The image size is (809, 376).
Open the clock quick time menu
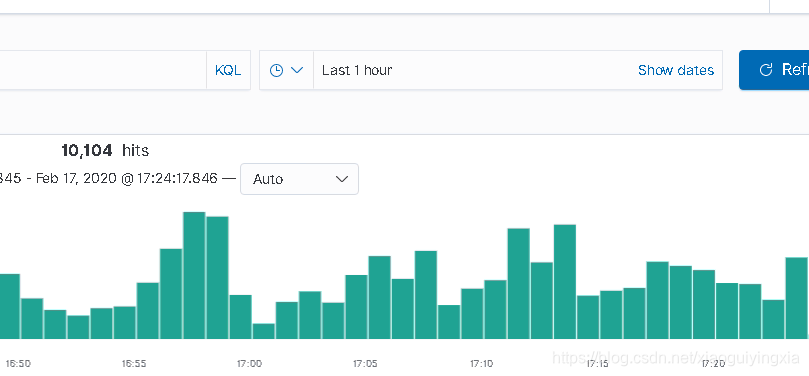(x=286, y=70)
